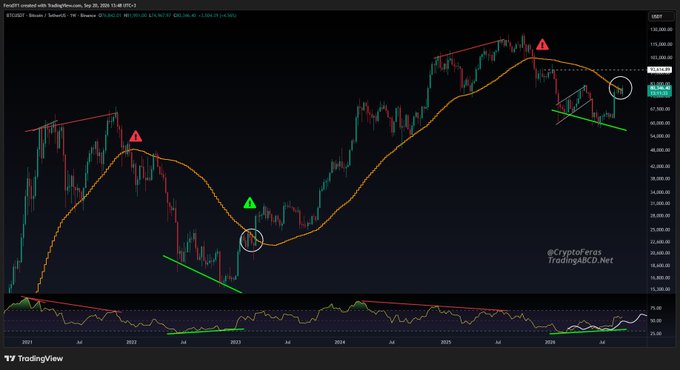This screenshot has width=680, height=370.
Task: Select the white circle marker near 2023
Action: pyautogui.click(x=252, y=240)
